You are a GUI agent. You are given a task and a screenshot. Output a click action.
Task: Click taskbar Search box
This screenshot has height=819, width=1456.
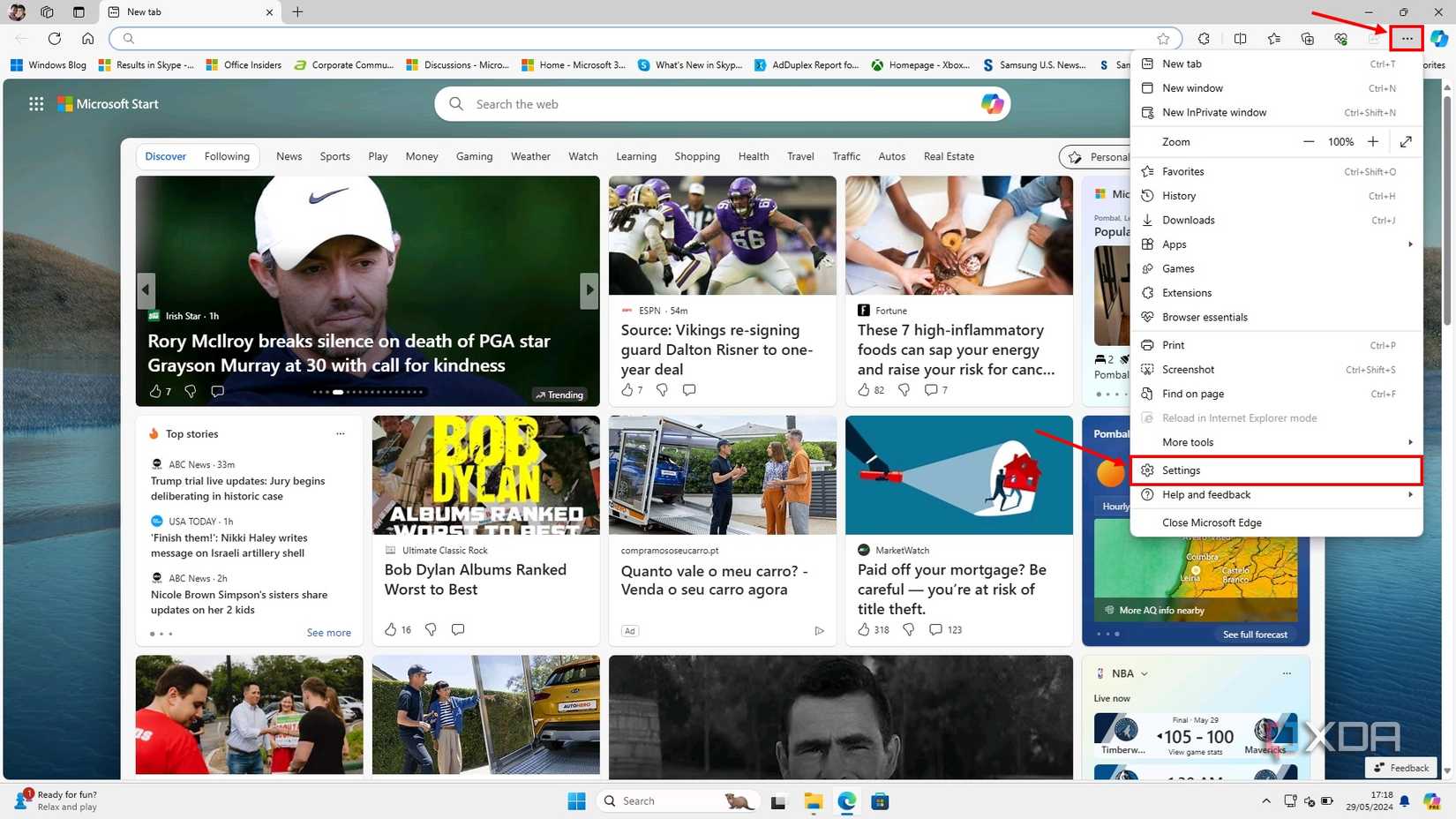point(679,801)
